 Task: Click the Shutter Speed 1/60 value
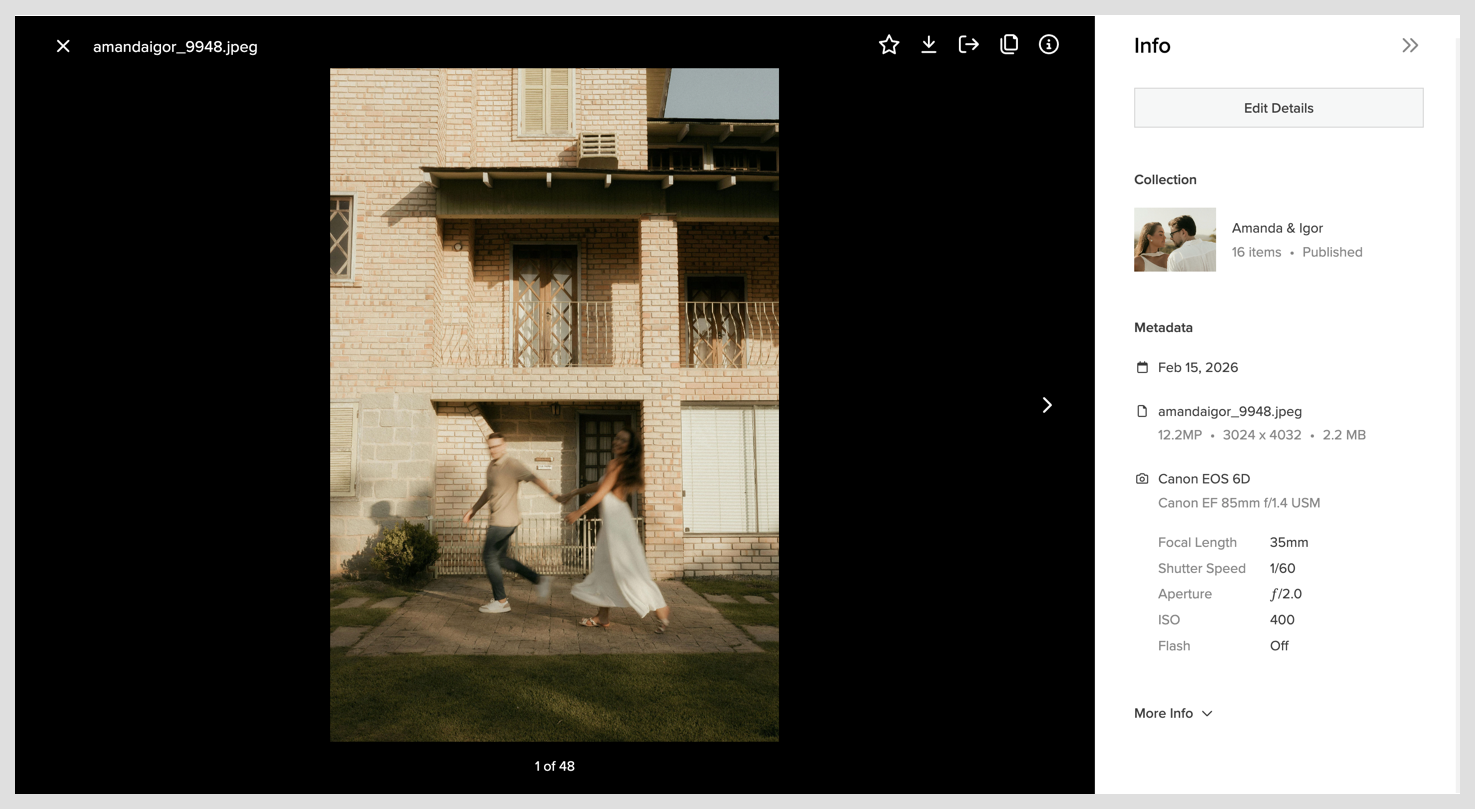pos(1282,568)
